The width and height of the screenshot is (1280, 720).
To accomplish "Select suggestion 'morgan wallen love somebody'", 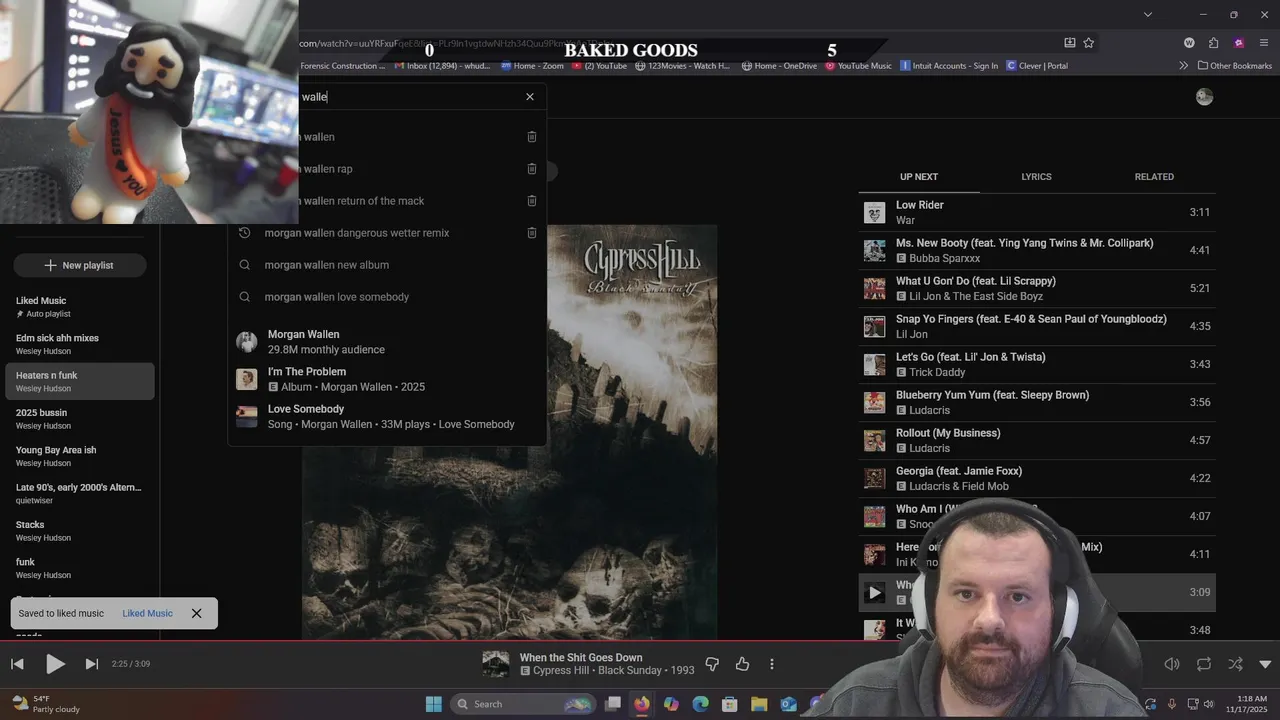I will point(388,297).
